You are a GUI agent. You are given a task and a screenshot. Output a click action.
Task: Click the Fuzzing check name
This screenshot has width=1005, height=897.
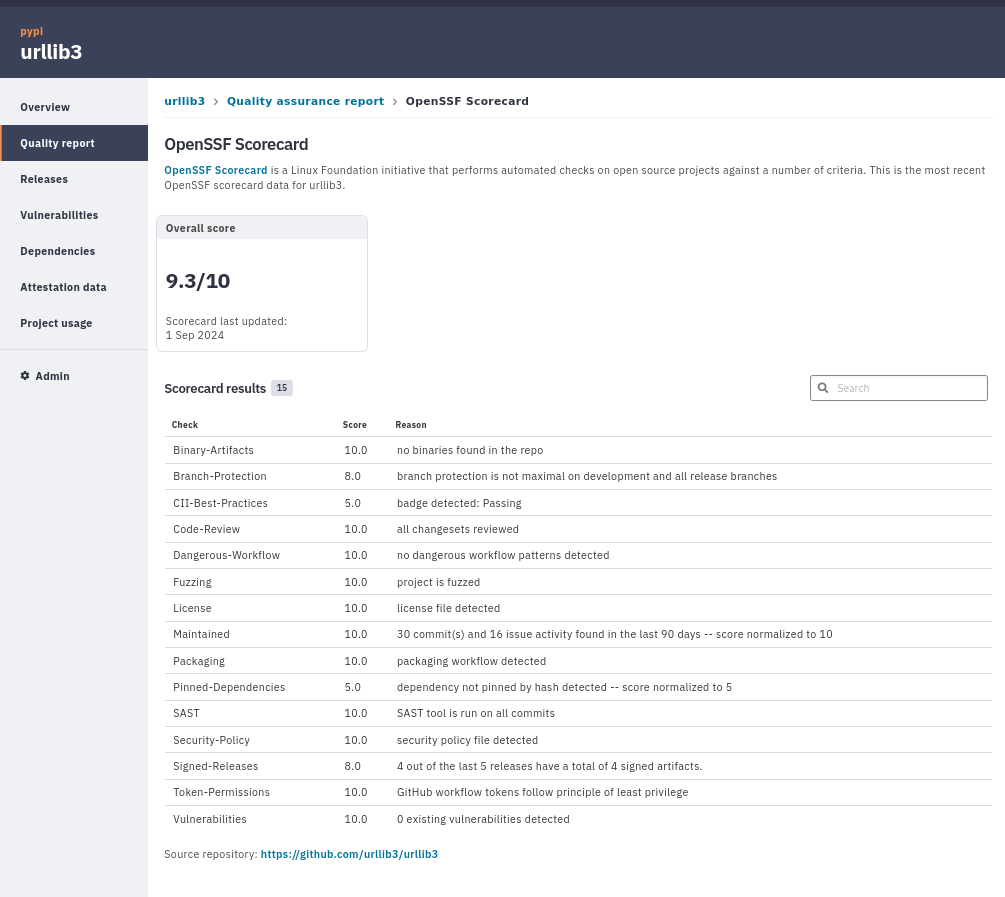click(192, 582)
